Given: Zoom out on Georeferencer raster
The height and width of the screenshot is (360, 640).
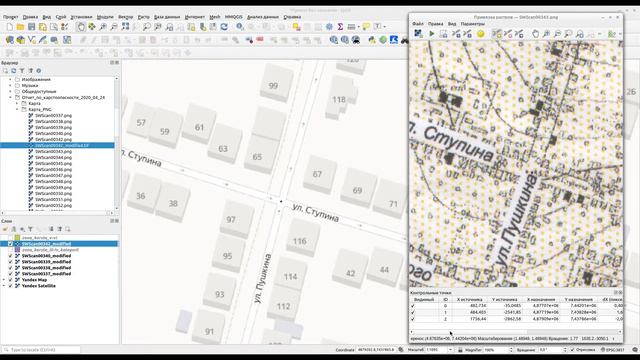Looking at the screenshot, I should (x=557, y=34).
